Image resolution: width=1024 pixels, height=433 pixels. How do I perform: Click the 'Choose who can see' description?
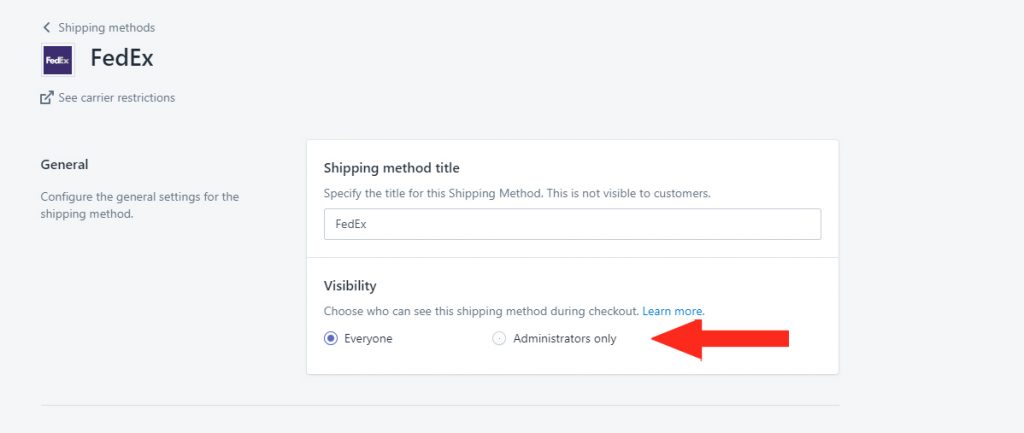481,312
